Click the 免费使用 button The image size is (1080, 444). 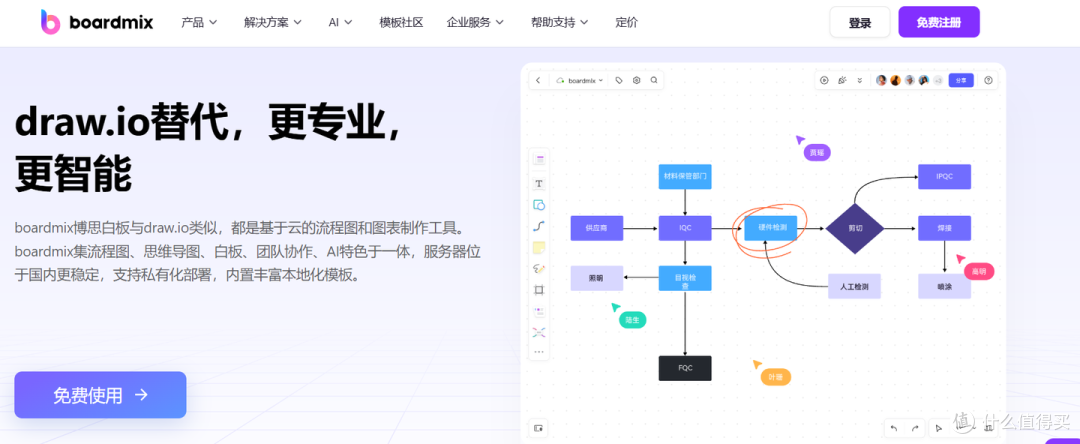point(101,394)
